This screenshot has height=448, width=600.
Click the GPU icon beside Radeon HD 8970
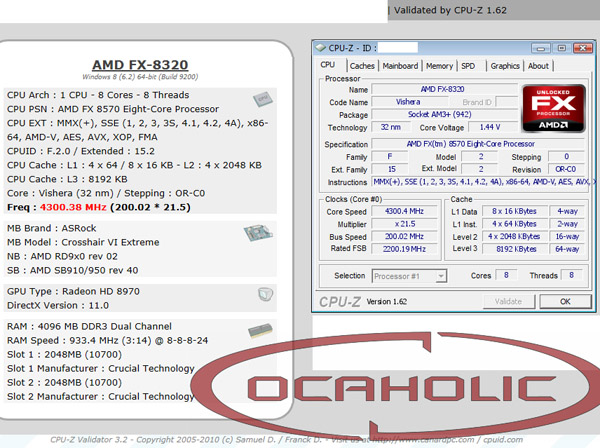click(265, 294)
